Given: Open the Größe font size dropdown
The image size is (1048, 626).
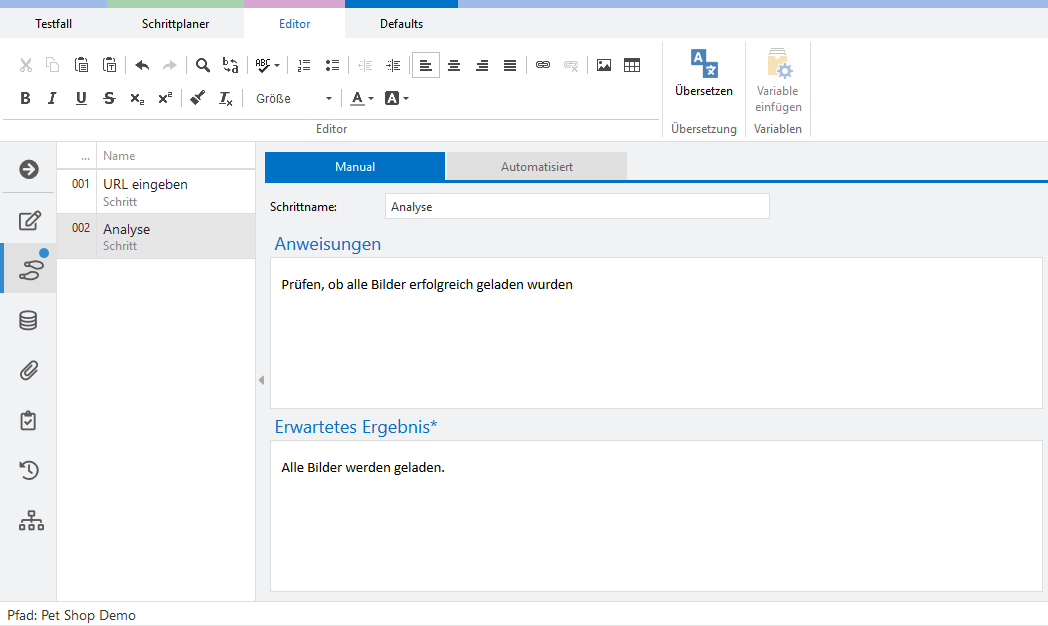Looking at the screenshot, I should pos(294,98).
